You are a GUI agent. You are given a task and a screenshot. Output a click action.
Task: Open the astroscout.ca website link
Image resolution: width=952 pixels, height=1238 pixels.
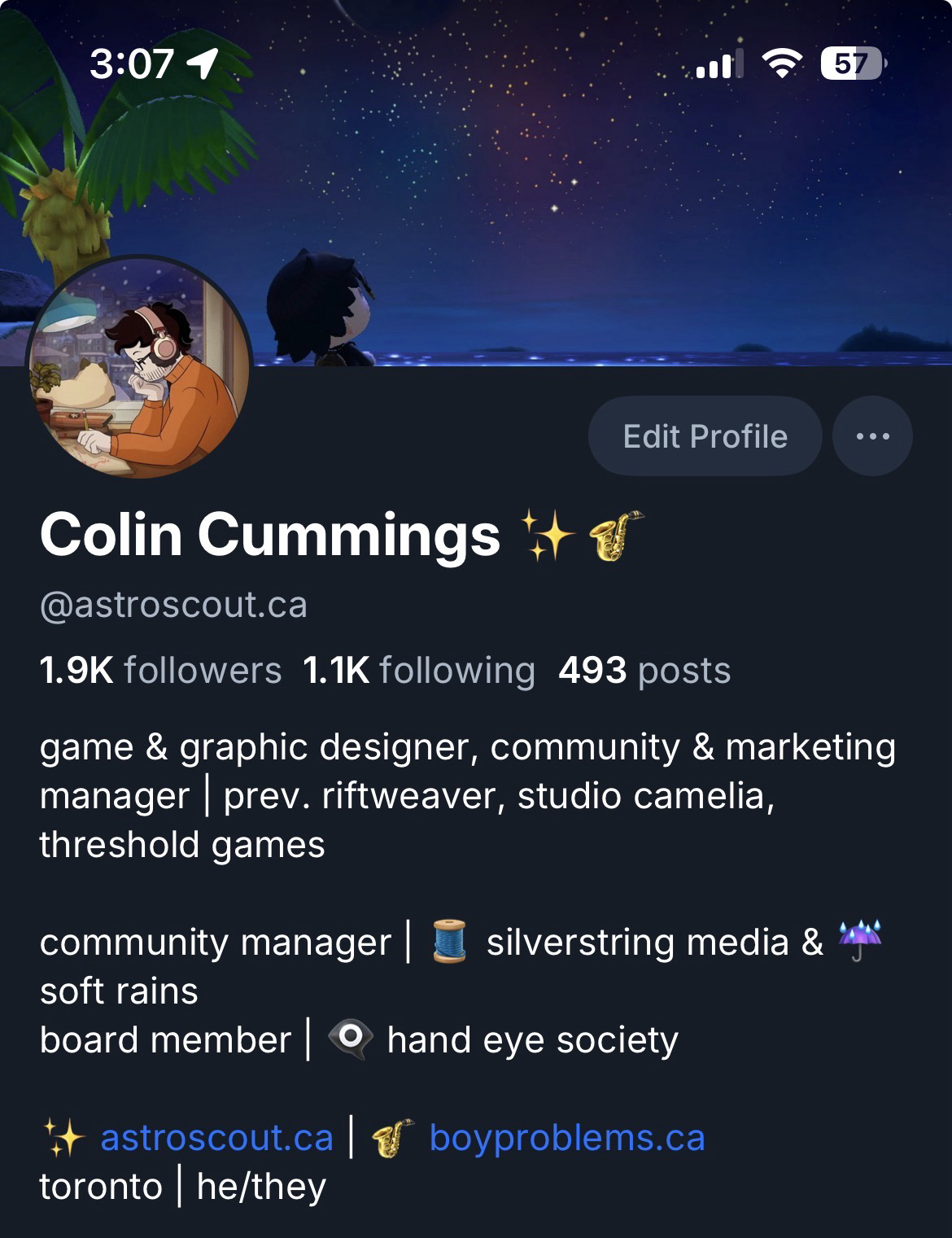click(x=216, y=1138)
